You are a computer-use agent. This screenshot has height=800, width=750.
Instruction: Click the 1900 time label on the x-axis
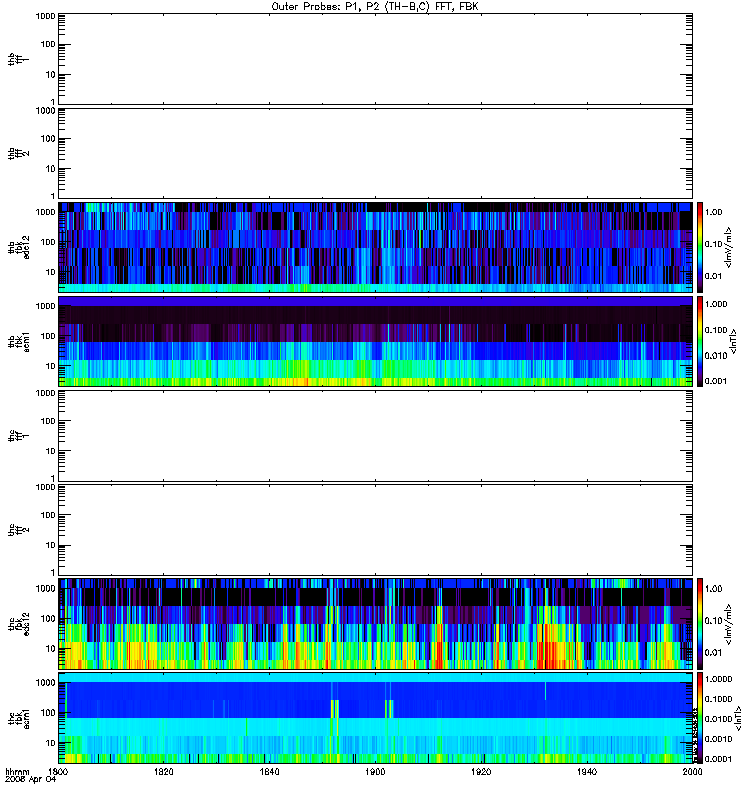point(376,771)
